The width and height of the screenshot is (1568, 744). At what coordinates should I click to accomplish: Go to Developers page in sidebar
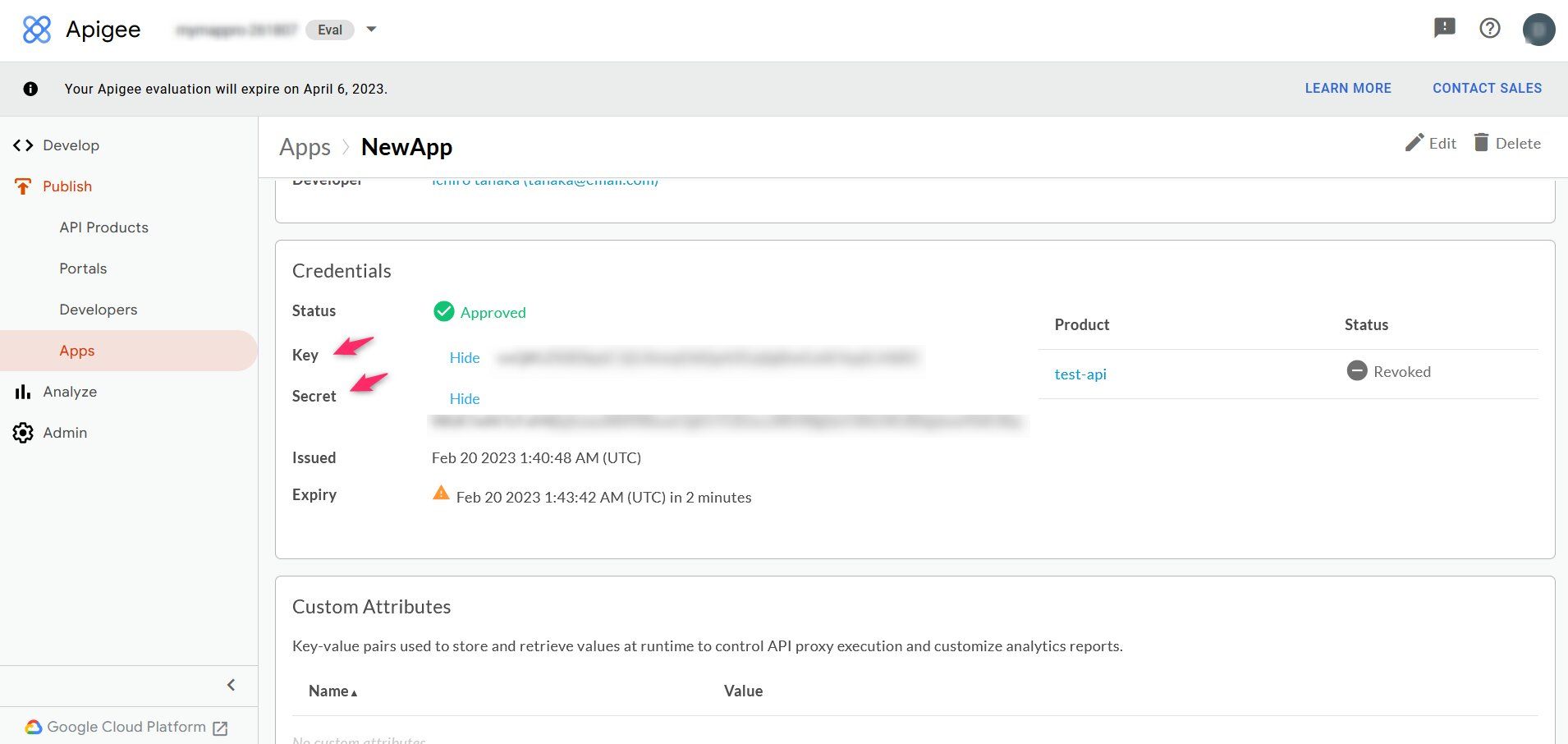(98, 310)
